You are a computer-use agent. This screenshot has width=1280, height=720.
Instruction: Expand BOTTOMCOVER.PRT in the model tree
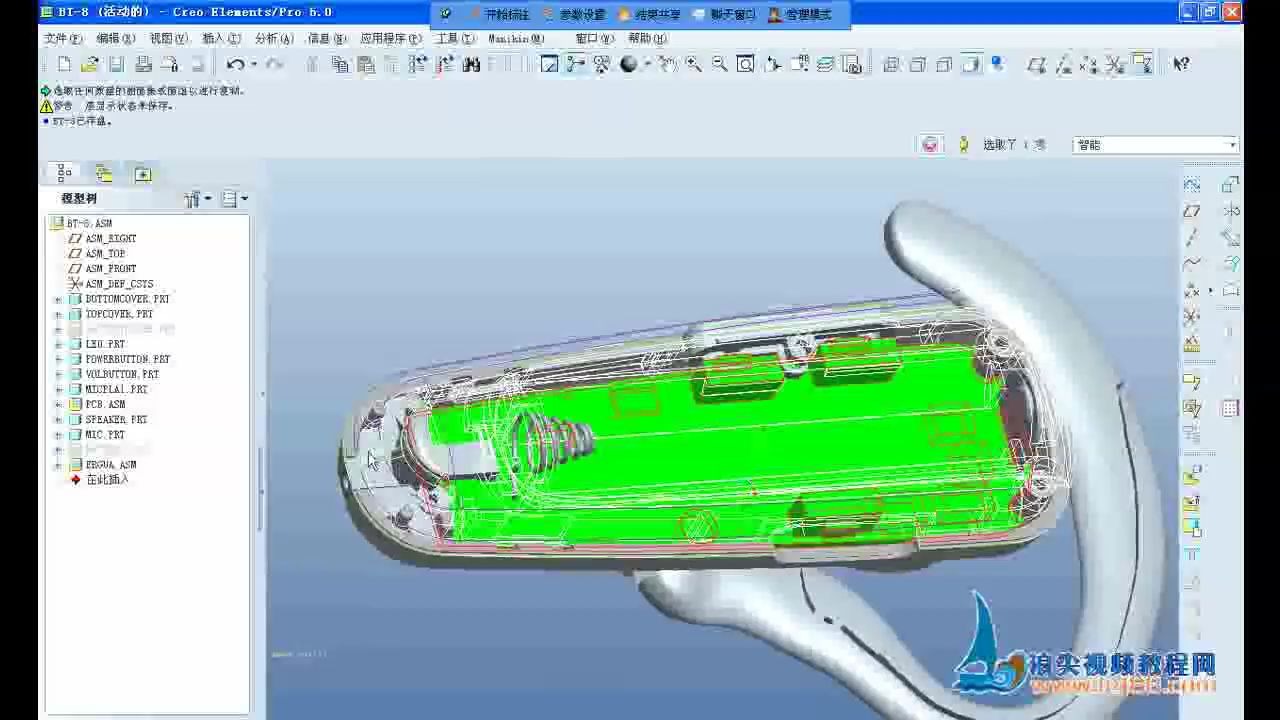tap(58, 299)
